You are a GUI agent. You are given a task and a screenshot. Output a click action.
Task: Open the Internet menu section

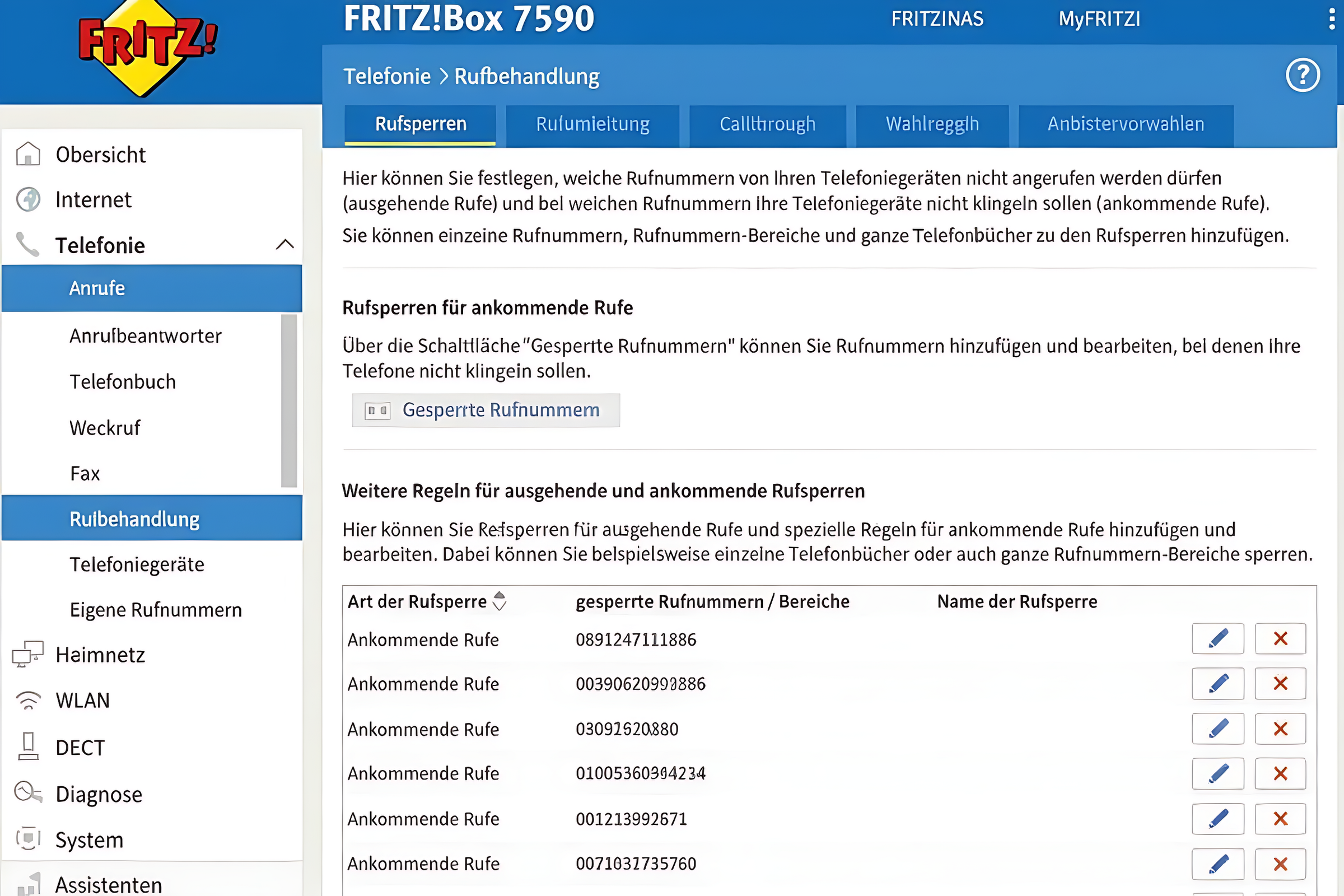93,200
